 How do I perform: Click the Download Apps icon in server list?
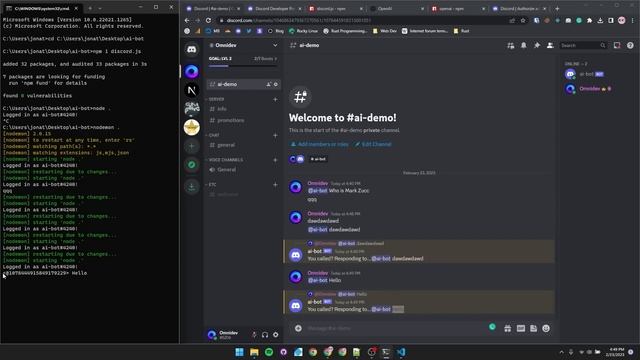[191, 187]
